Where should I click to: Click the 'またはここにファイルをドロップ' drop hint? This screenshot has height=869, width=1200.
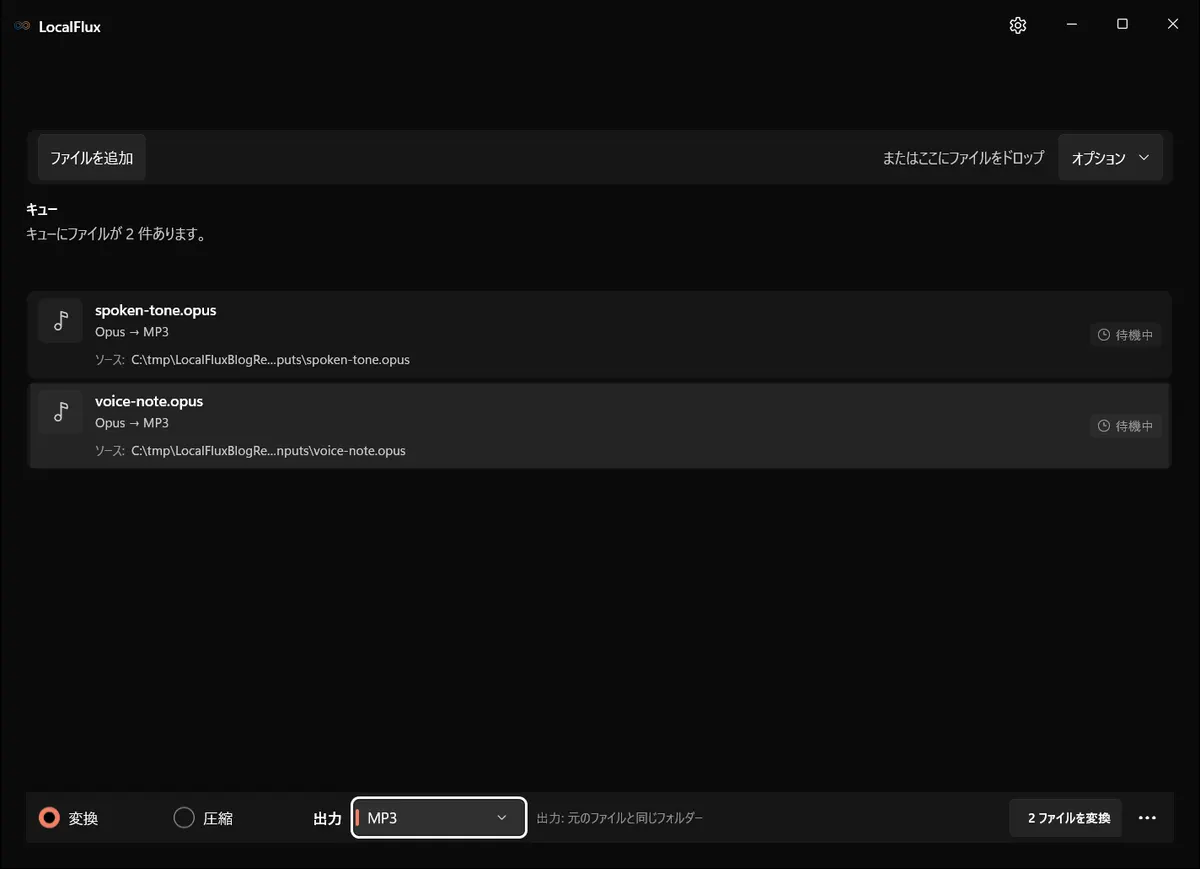coord(963,158)
